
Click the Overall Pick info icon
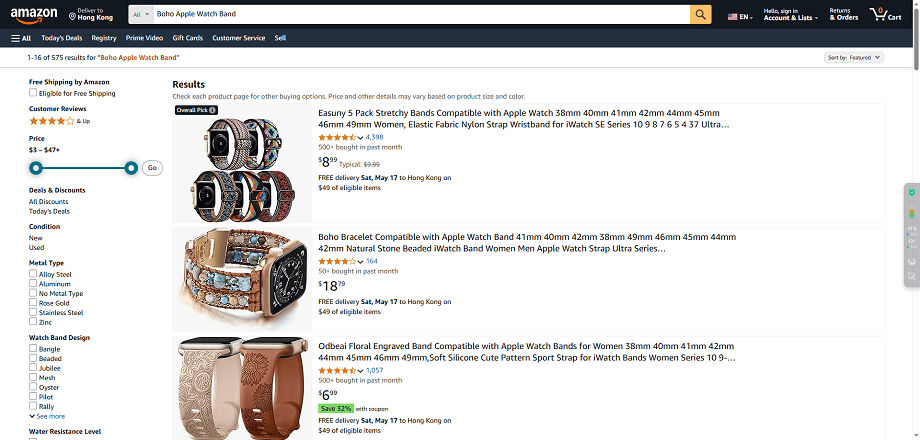point(213,110)
